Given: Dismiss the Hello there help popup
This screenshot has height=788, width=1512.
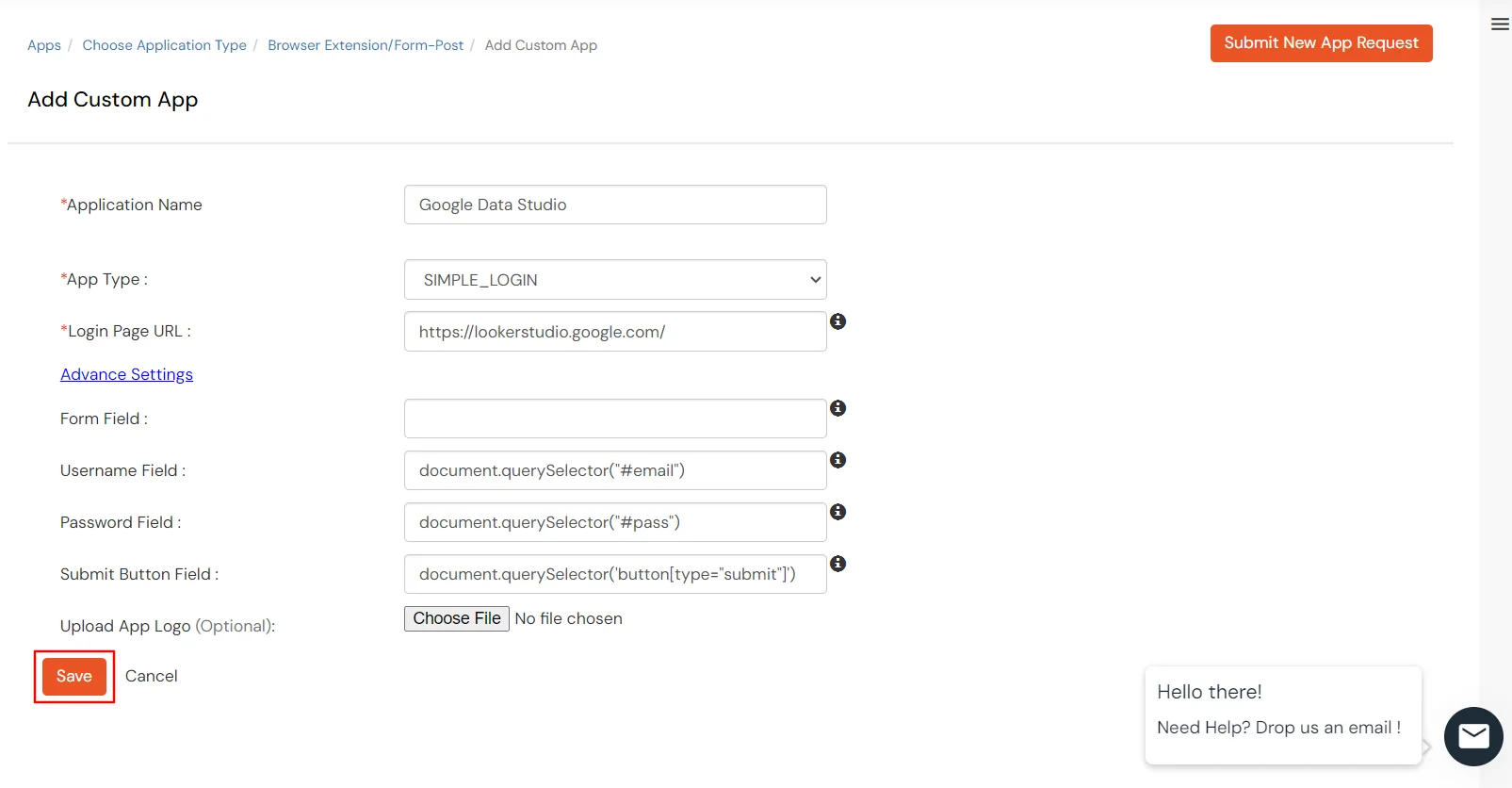Looking at the screenshot, I should (x=1283, y=714).
